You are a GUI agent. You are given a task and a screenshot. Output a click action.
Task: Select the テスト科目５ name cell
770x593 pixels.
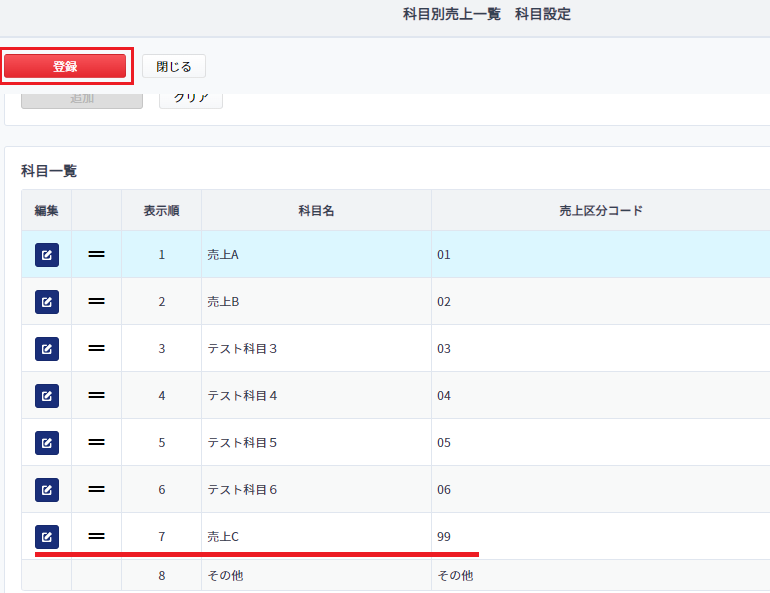pyautogui.click(x=316, y=443)
